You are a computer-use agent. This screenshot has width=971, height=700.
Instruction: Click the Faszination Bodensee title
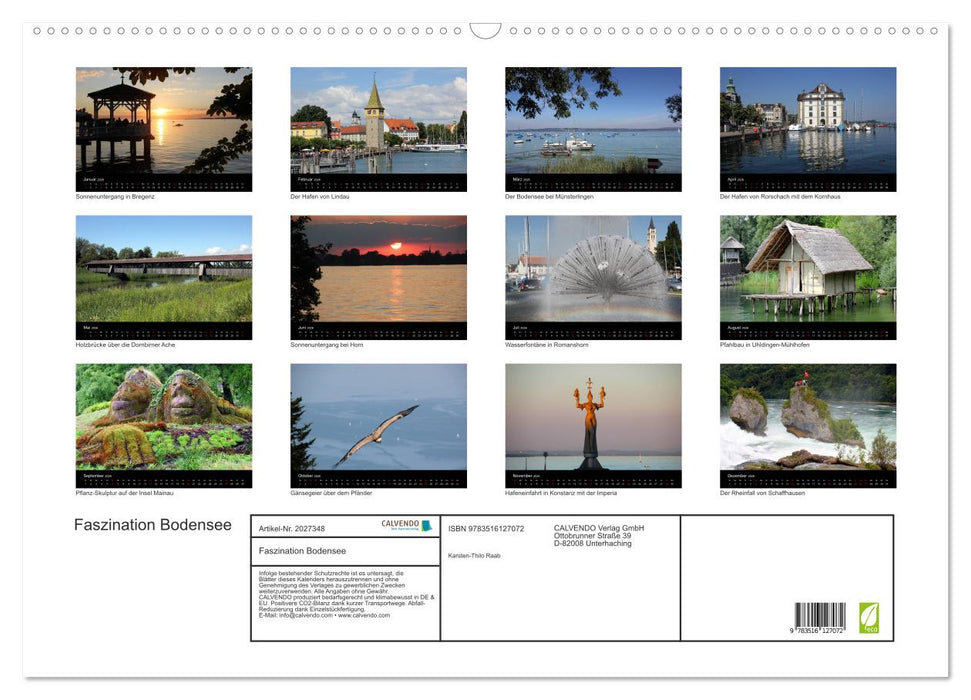pyautogui.click(x=151, y=524)
